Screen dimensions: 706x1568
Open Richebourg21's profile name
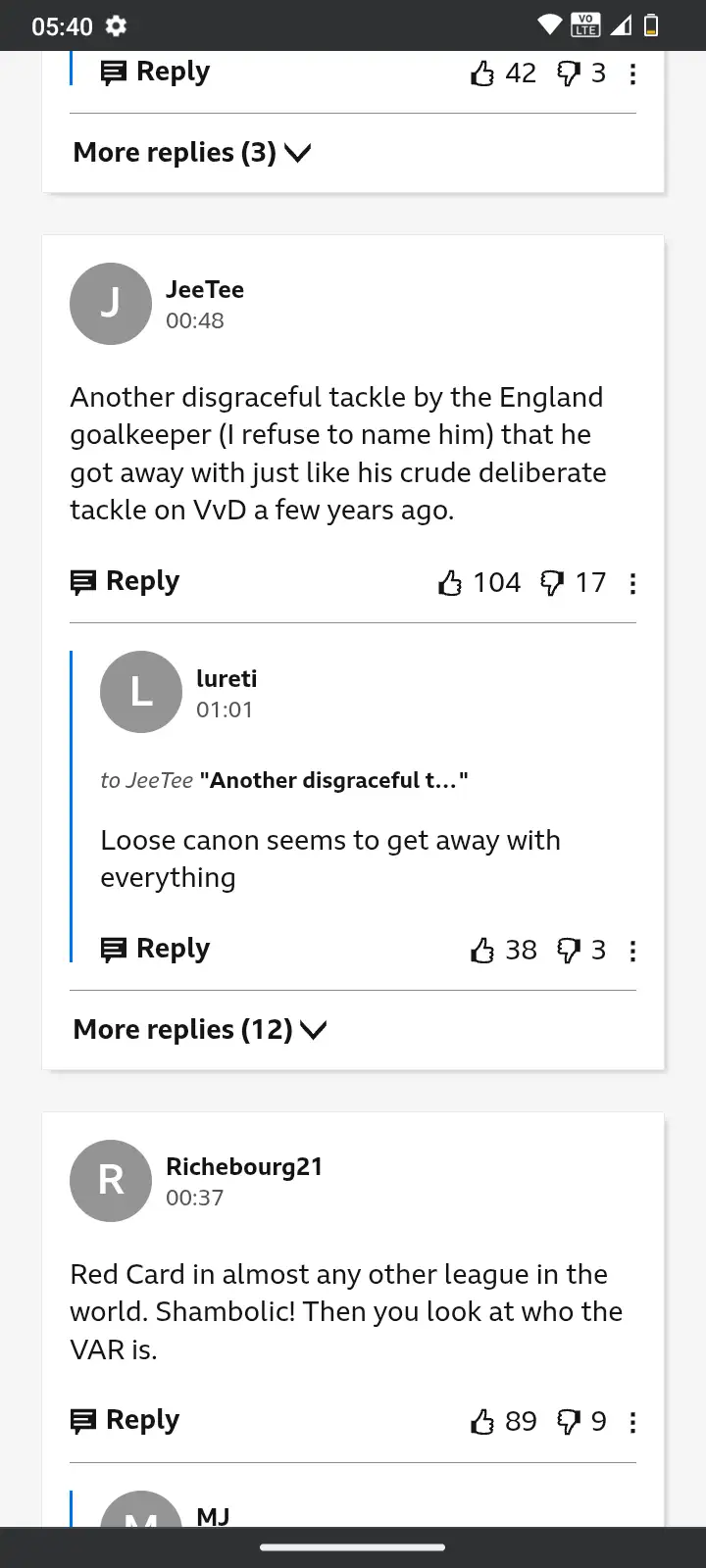point(244,1166)
